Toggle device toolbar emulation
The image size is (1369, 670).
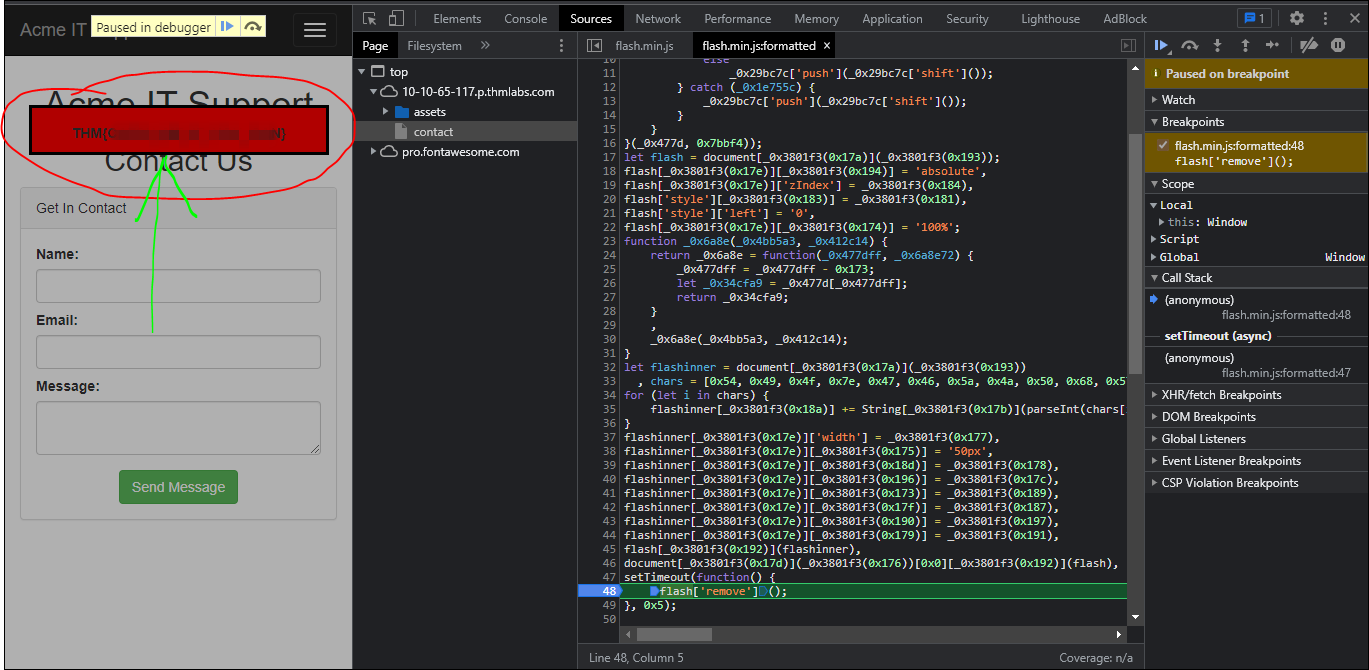click(396, 18)
